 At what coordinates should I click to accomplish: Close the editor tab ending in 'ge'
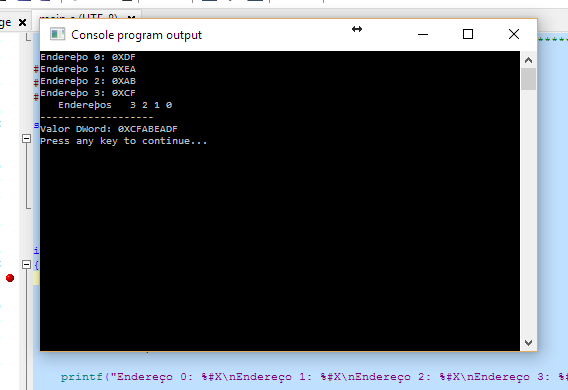tap(22, 22)
